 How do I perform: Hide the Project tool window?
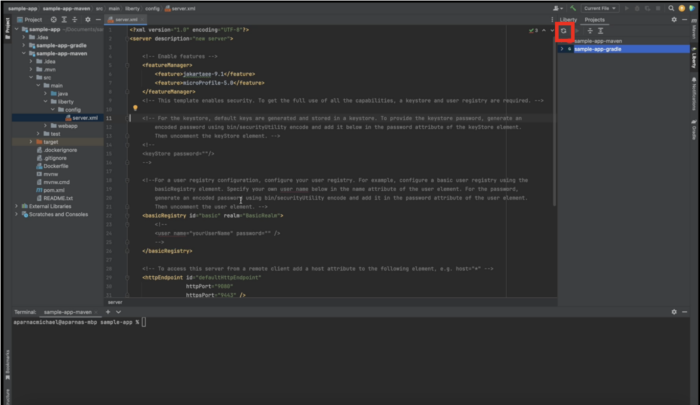pos(98,20)
